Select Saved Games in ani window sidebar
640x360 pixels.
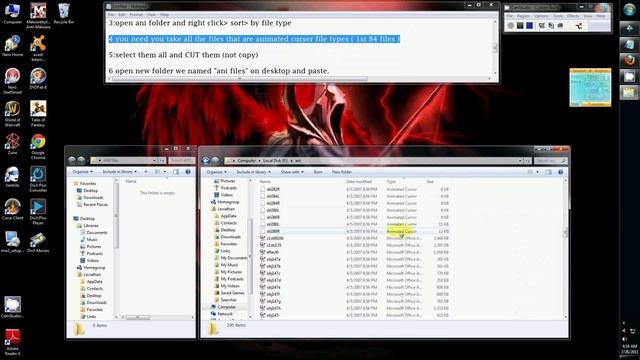coord(229,293)
